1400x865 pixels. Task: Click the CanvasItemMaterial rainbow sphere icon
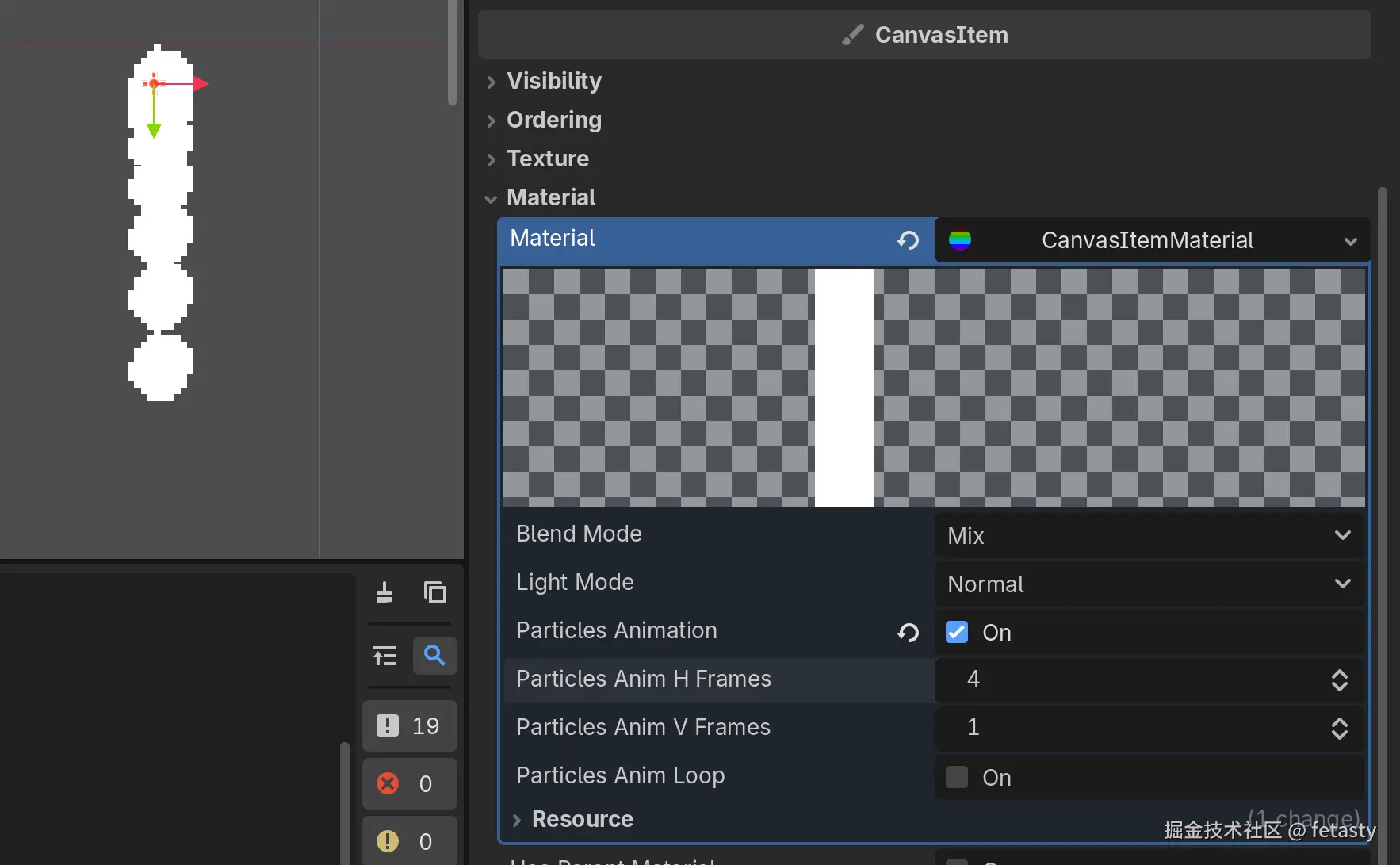pyautogui.click(x=960, y=239)
